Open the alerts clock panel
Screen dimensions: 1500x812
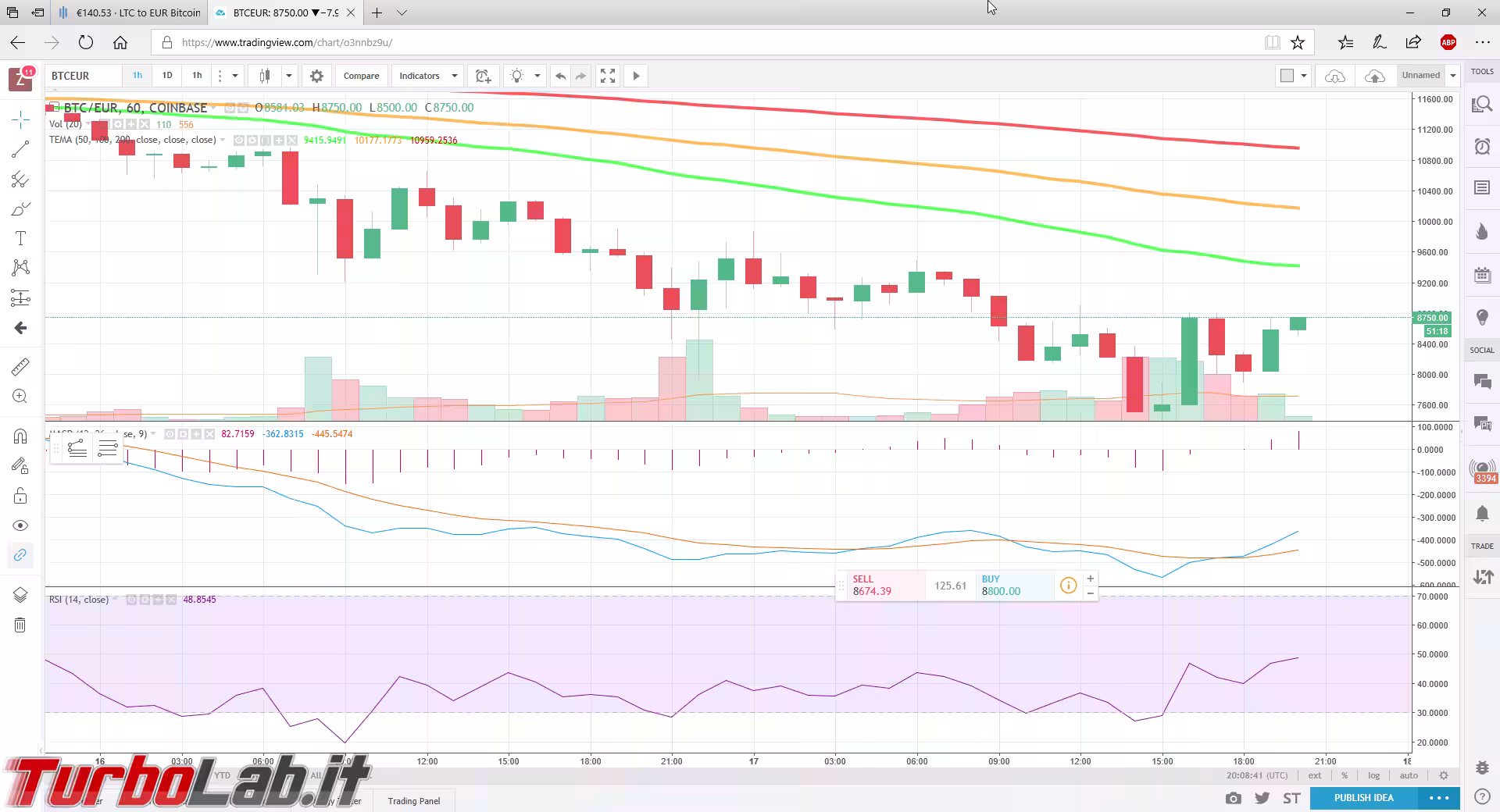(1482, 146)
